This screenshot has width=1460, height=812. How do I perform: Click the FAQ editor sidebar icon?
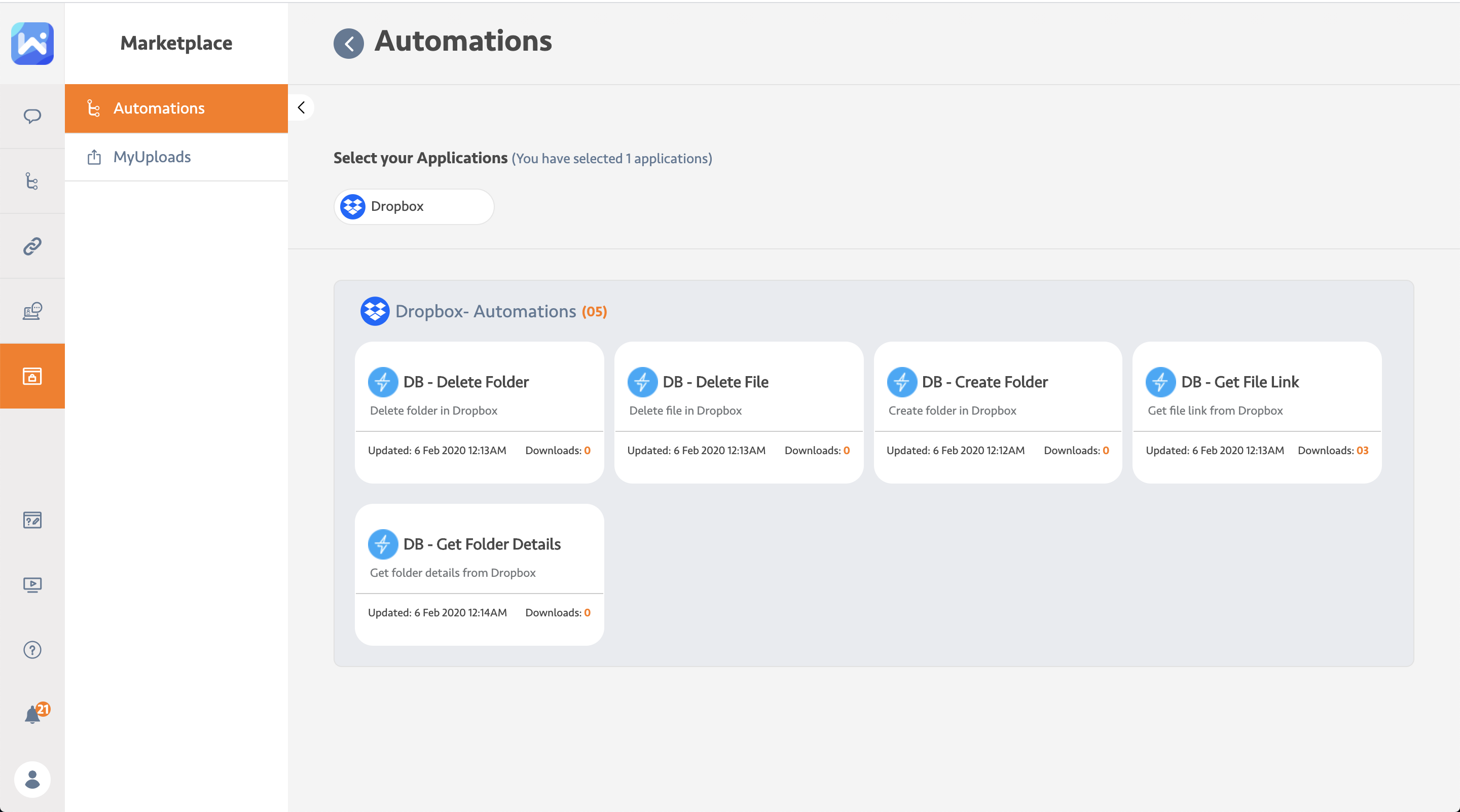32,520
